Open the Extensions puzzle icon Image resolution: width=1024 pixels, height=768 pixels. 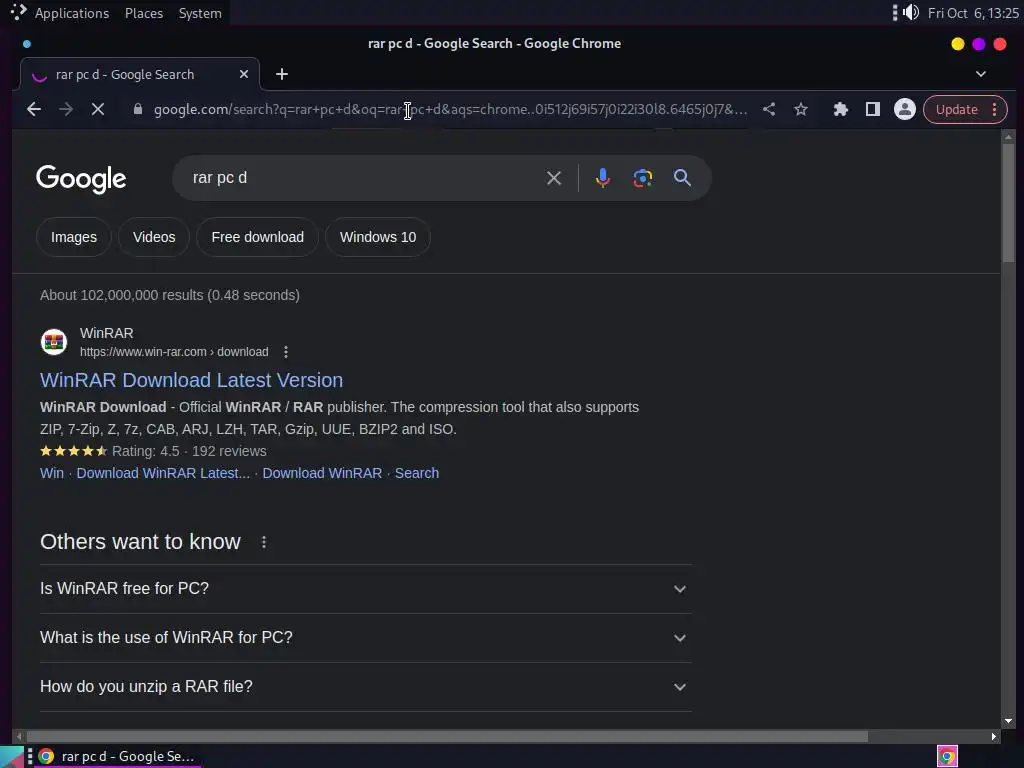click(840, 109)
